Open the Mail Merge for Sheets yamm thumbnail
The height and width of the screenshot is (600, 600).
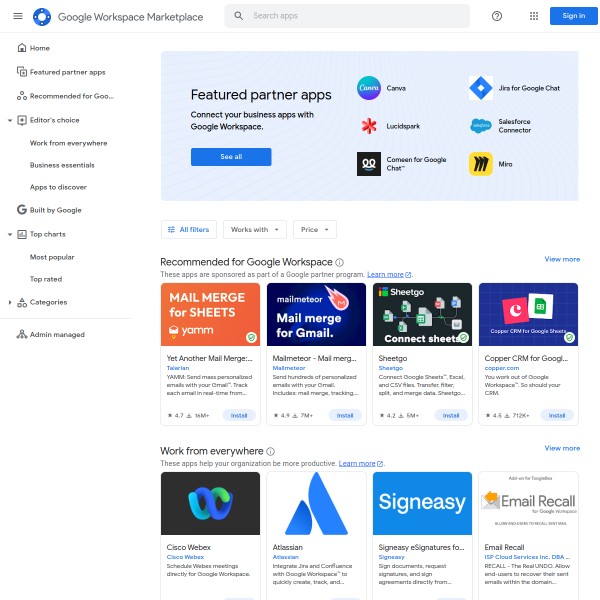coord(210,315)
